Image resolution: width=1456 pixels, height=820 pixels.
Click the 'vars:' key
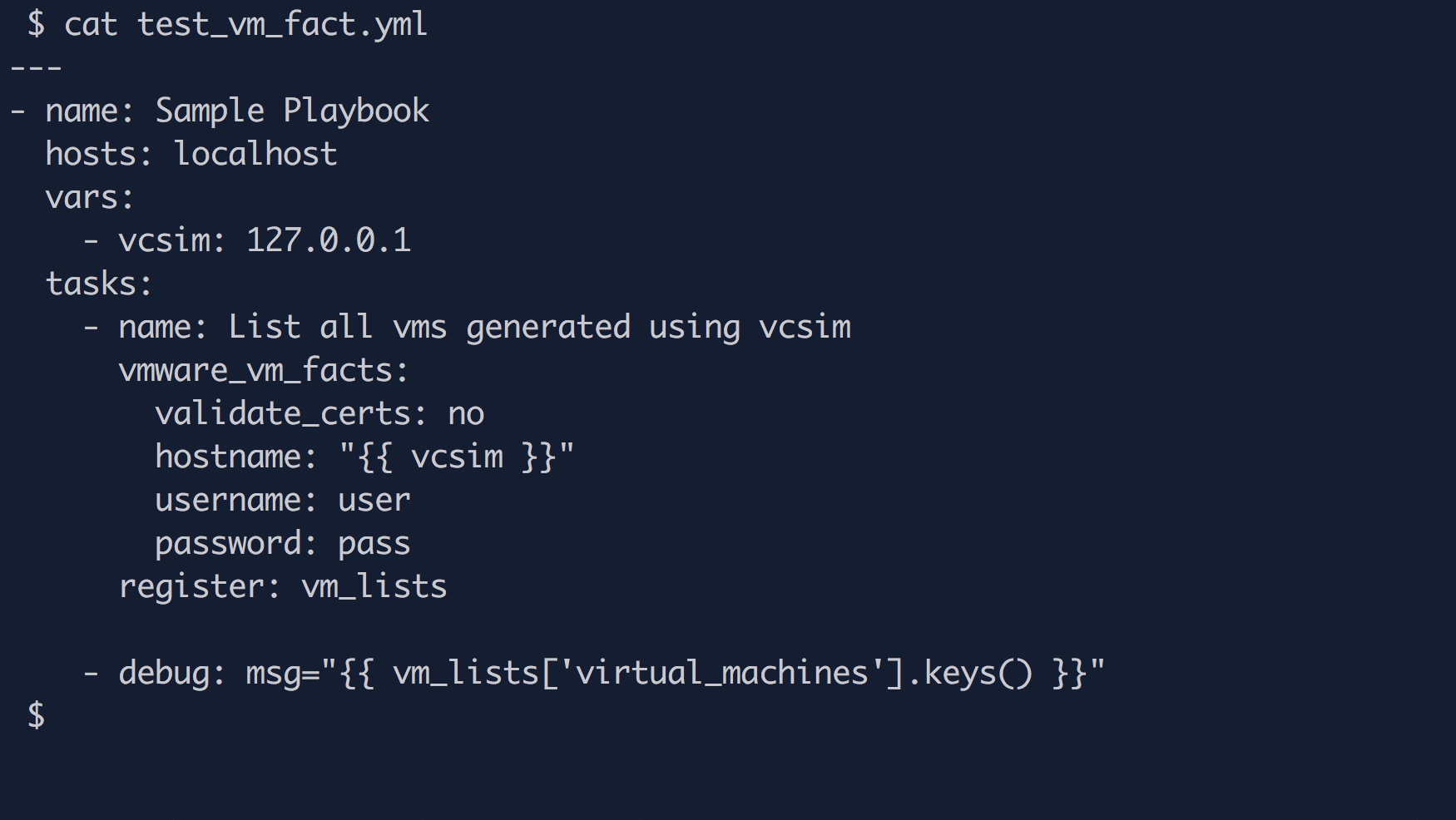(x=89, y=198)
